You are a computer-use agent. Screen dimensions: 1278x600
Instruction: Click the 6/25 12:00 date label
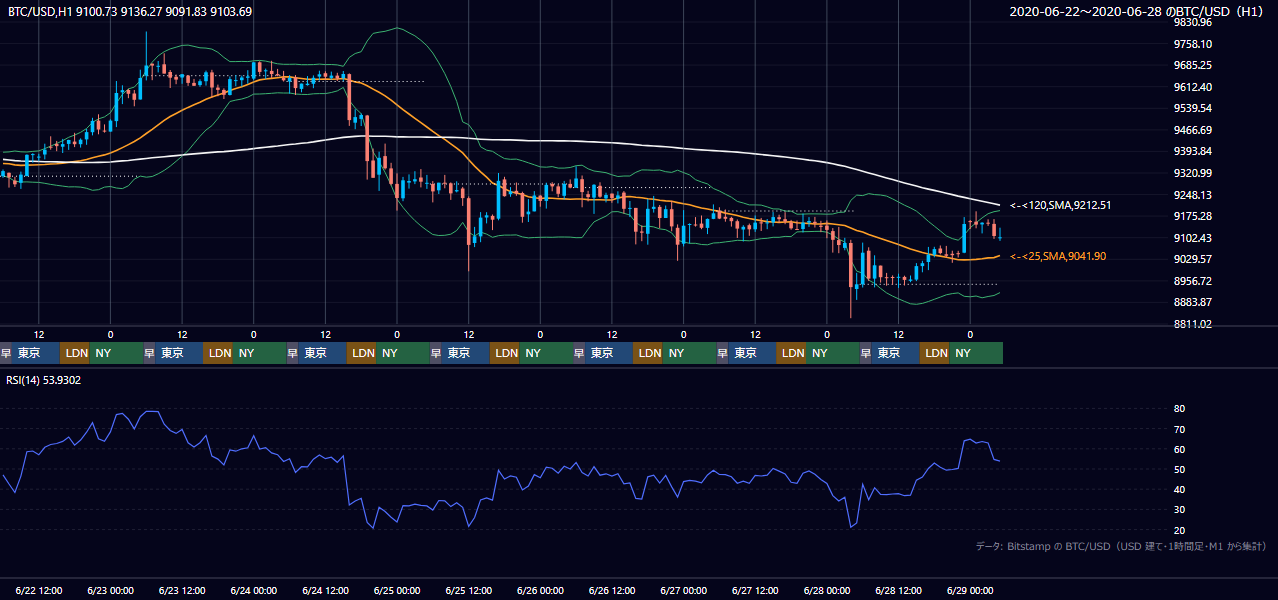(x=468, y=590)
